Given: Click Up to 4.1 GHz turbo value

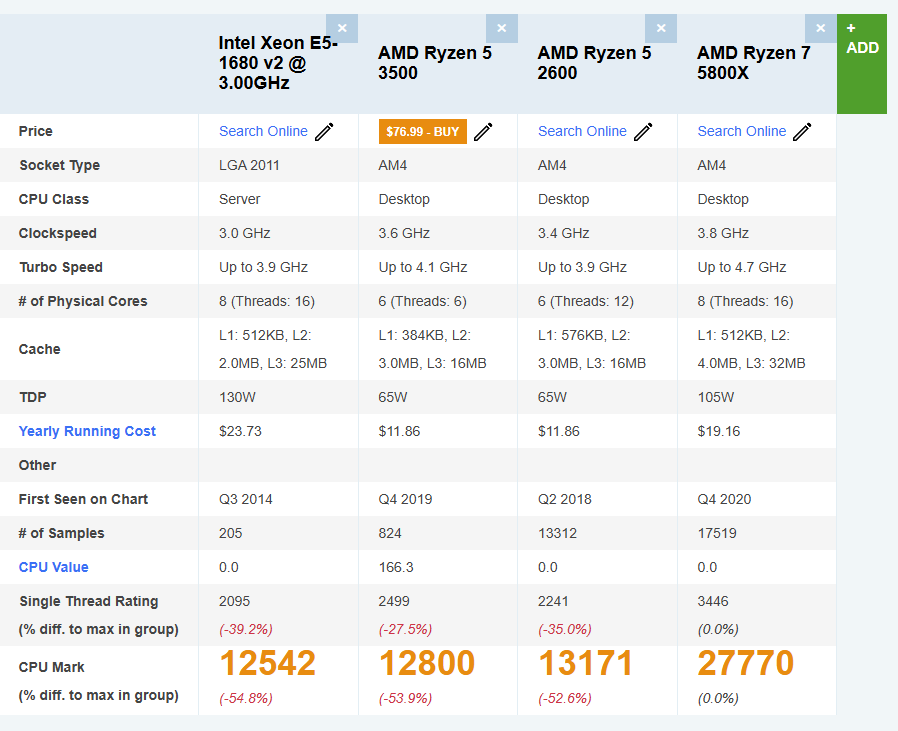Looking at the screenshot, I should point(423,268).
